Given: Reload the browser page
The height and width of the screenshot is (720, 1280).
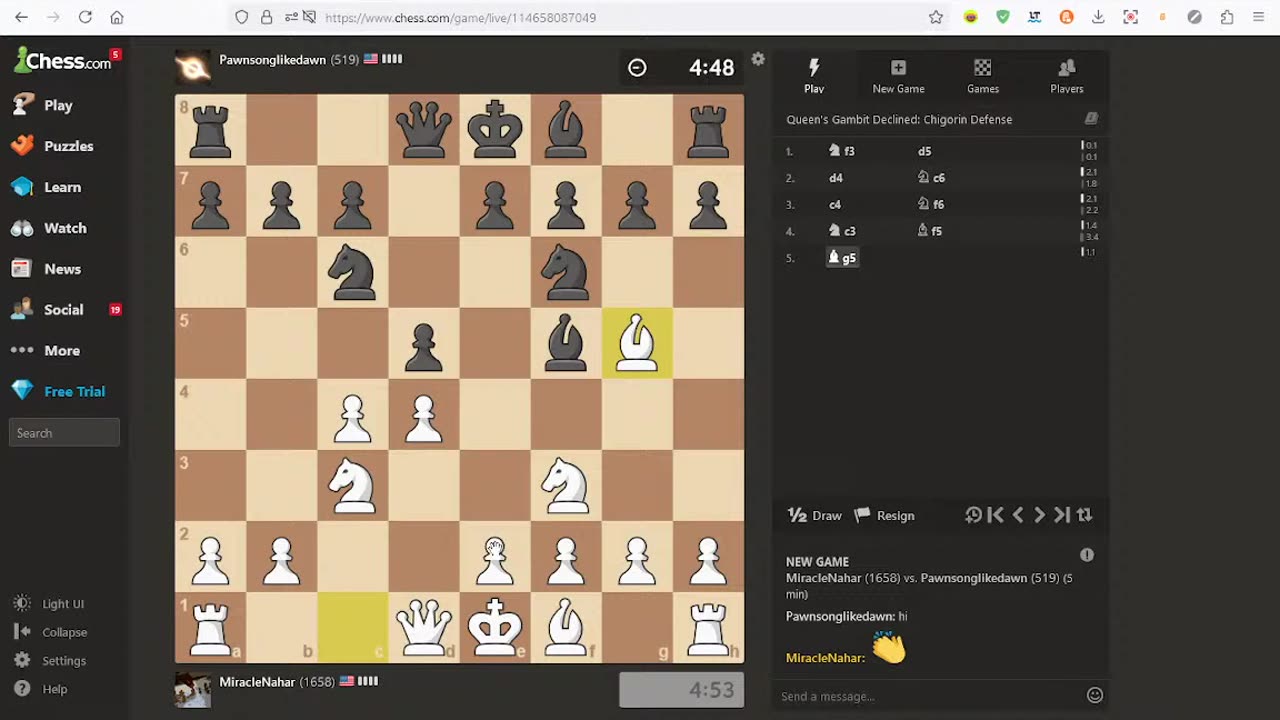Looking at the screenshot, I should coord(85,17).
